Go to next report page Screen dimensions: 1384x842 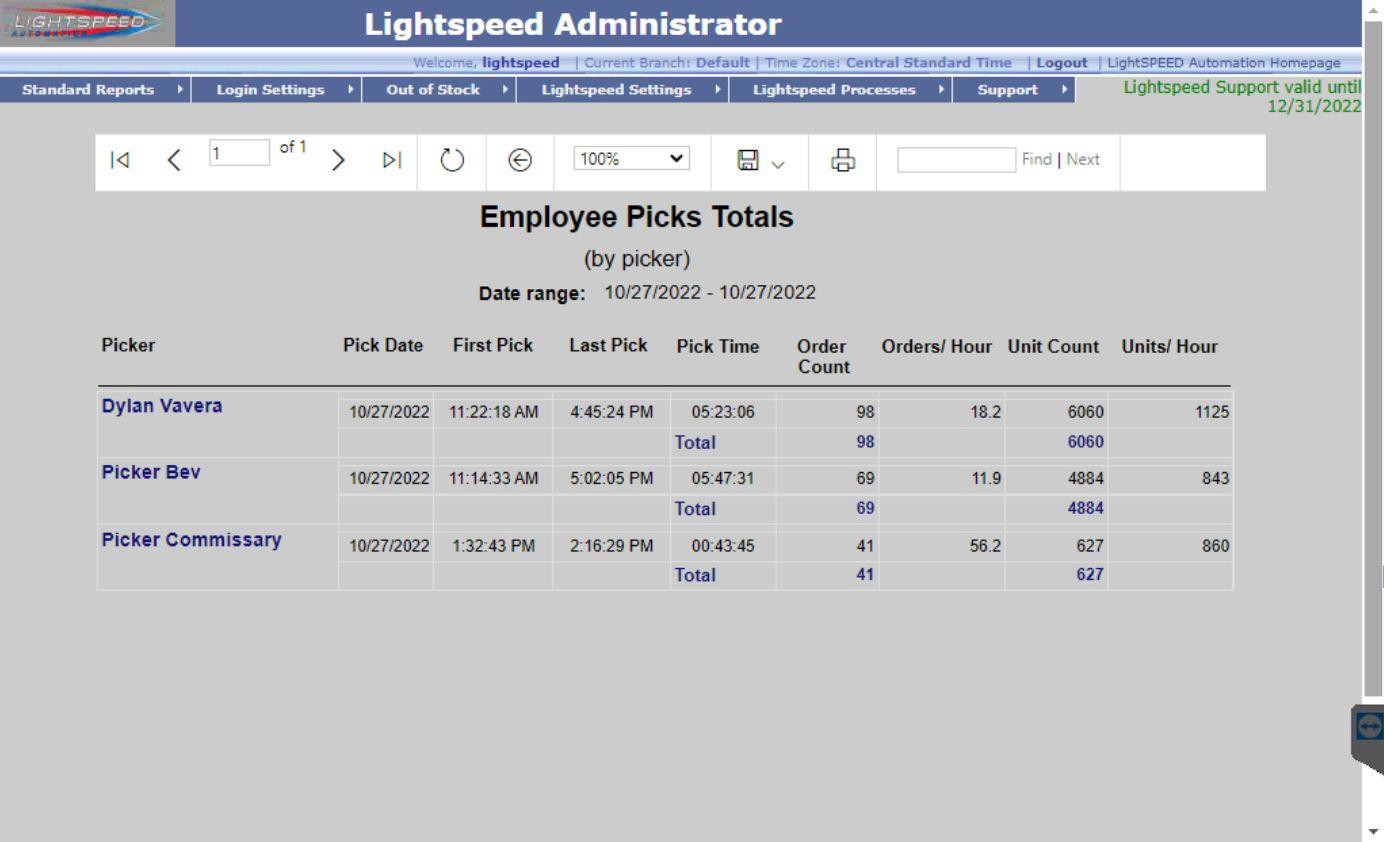339,160
